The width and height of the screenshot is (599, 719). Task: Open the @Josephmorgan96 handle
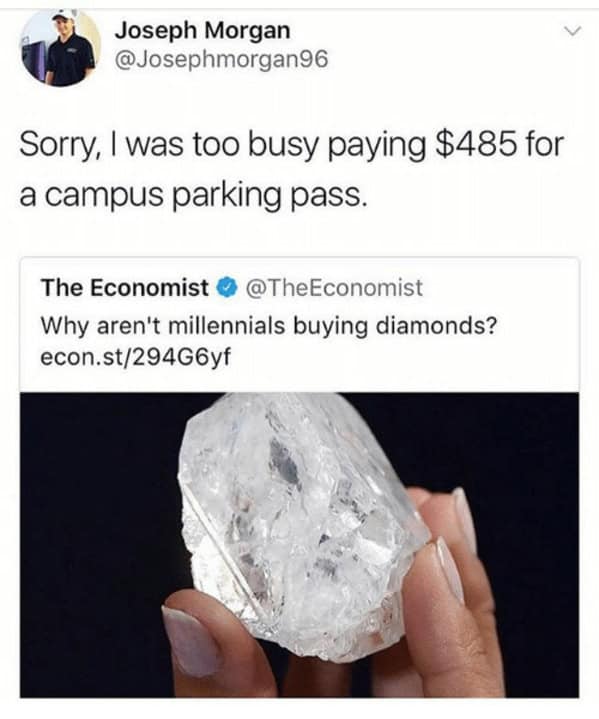(222, 59)
